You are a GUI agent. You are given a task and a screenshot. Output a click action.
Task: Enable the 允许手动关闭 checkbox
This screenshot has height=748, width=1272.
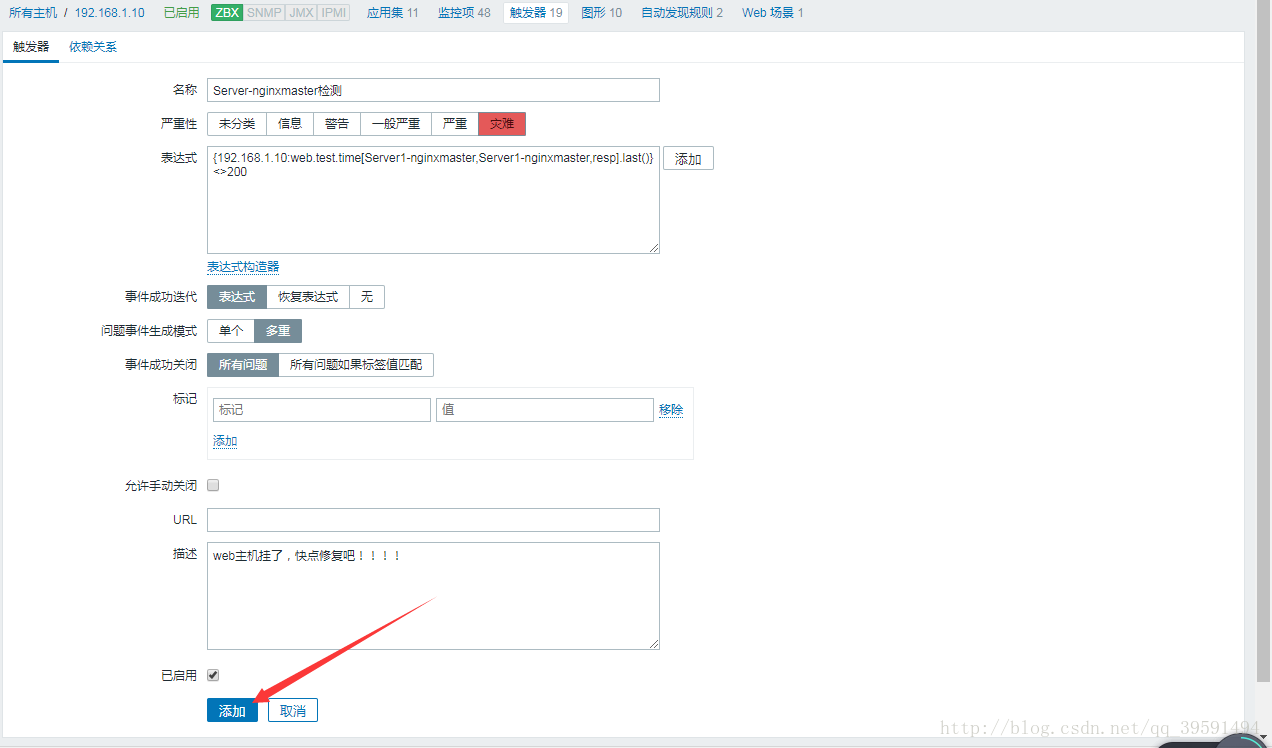212,485
